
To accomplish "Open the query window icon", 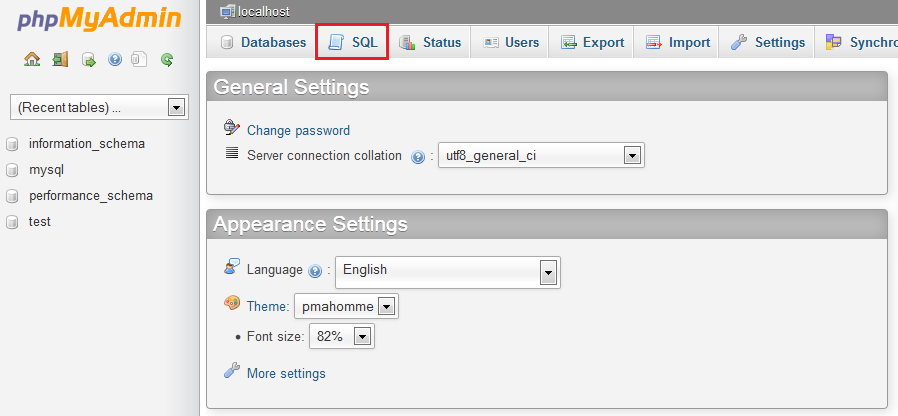I will tap(89, 59).
